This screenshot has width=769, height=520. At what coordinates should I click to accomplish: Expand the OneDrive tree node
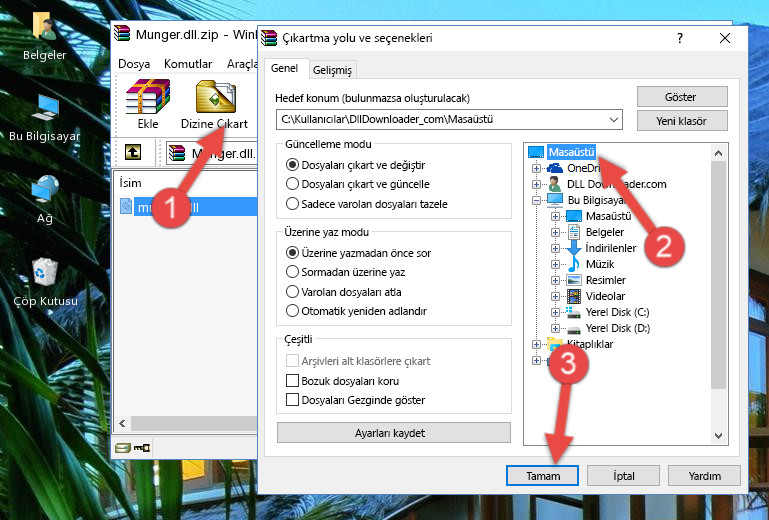[537, 168]
